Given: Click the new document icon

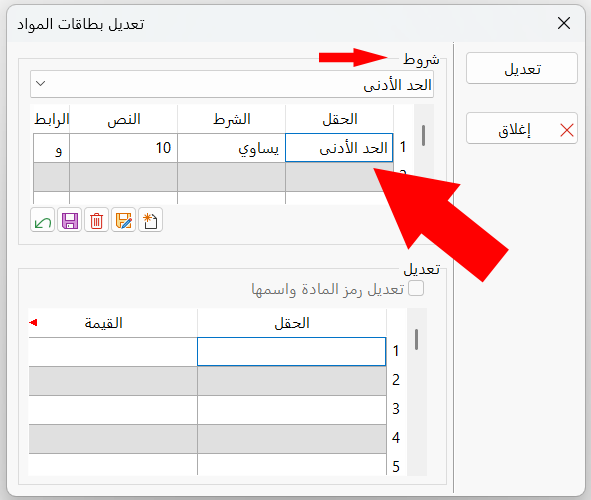Looking at the screenshot, I should point(150,220).
